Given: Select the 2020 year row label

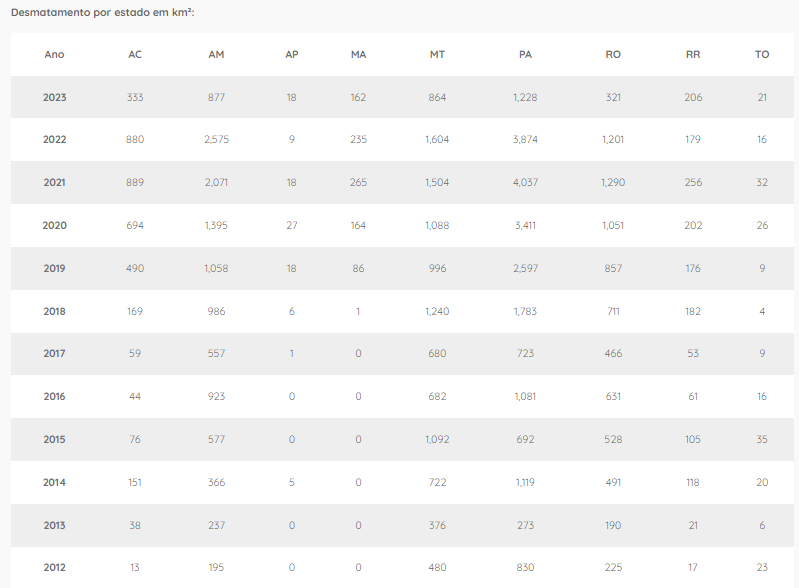Looking at the screenshot, I should (x=55, y=226).
